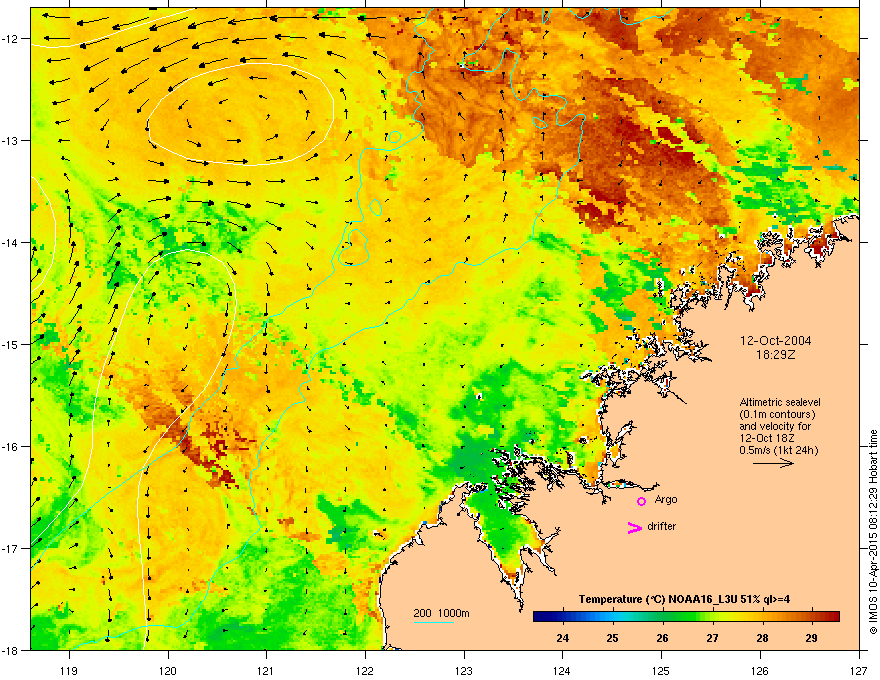This screenshot has height=680, width=880.
Task: Click the 'and velocity for' caption line
Action: [x=774, y=426]
